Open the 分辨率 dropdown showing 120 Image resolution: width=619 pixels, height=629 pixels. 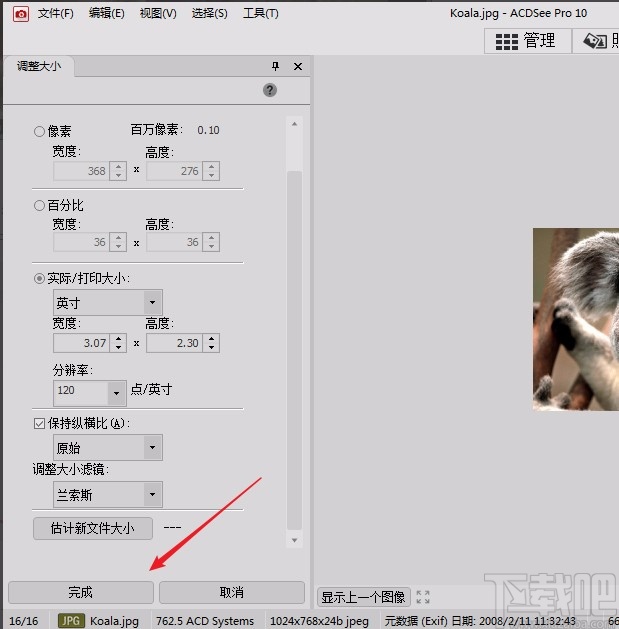90,393
